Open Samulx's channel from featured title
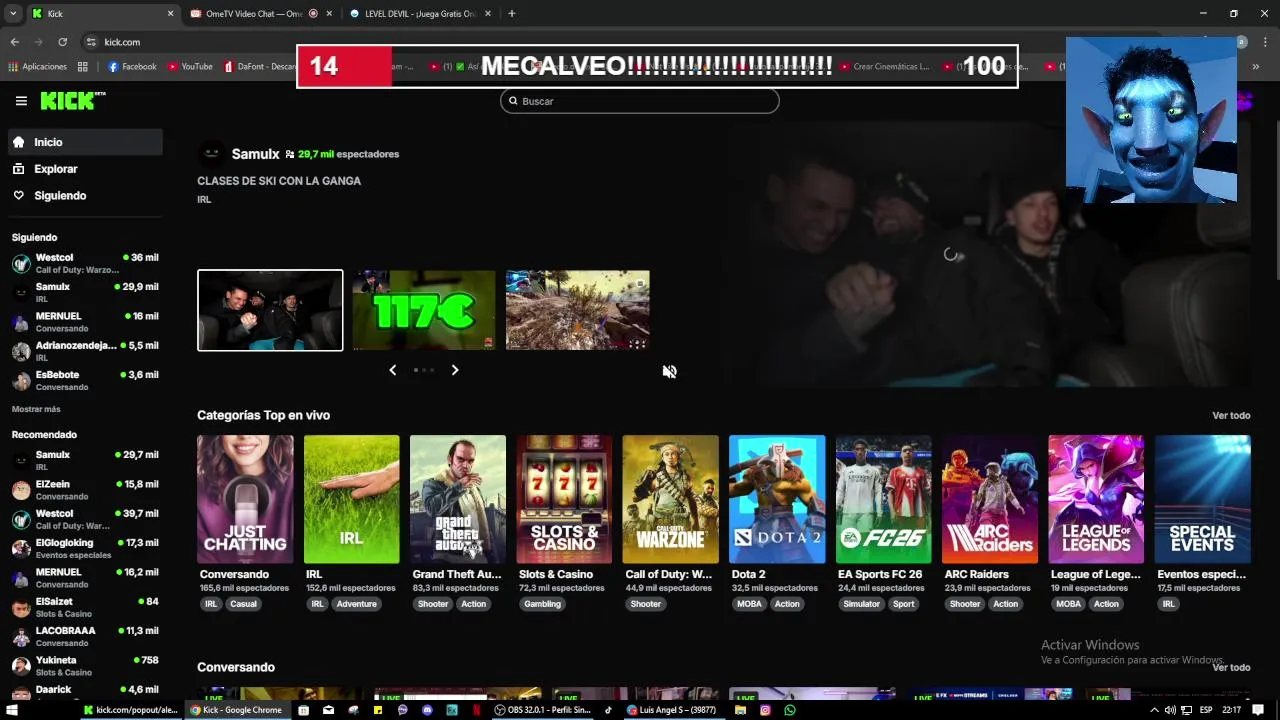Image resolution: width=1280 pixels, height=720 pixels. point(255,154)
